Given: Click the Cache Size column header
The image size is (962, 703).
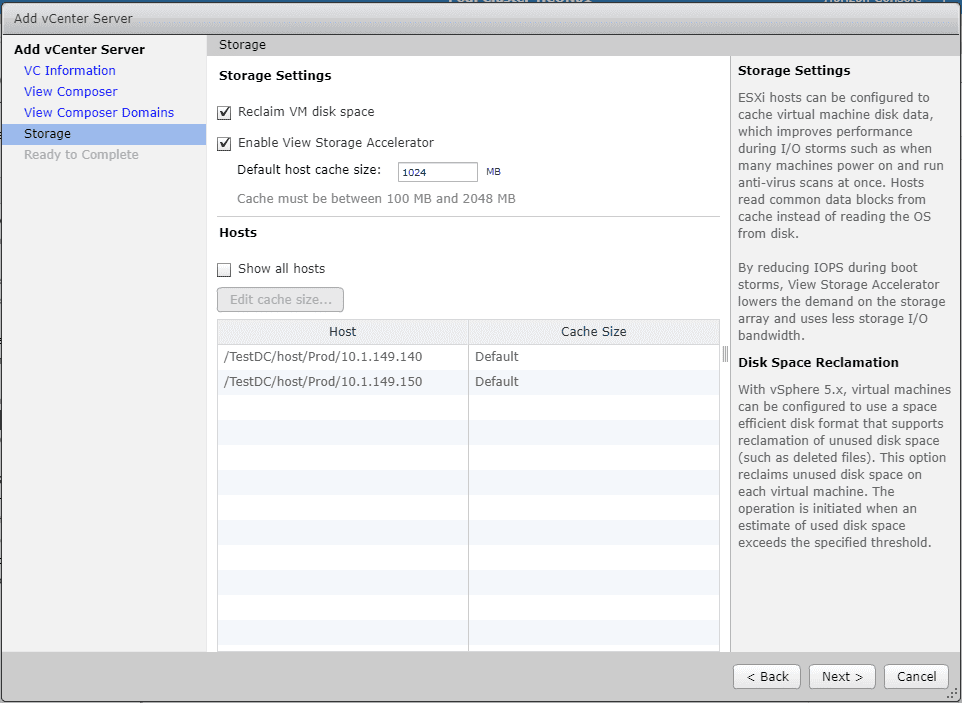Looking at the screenshot, I should click(x=594, y=331).
